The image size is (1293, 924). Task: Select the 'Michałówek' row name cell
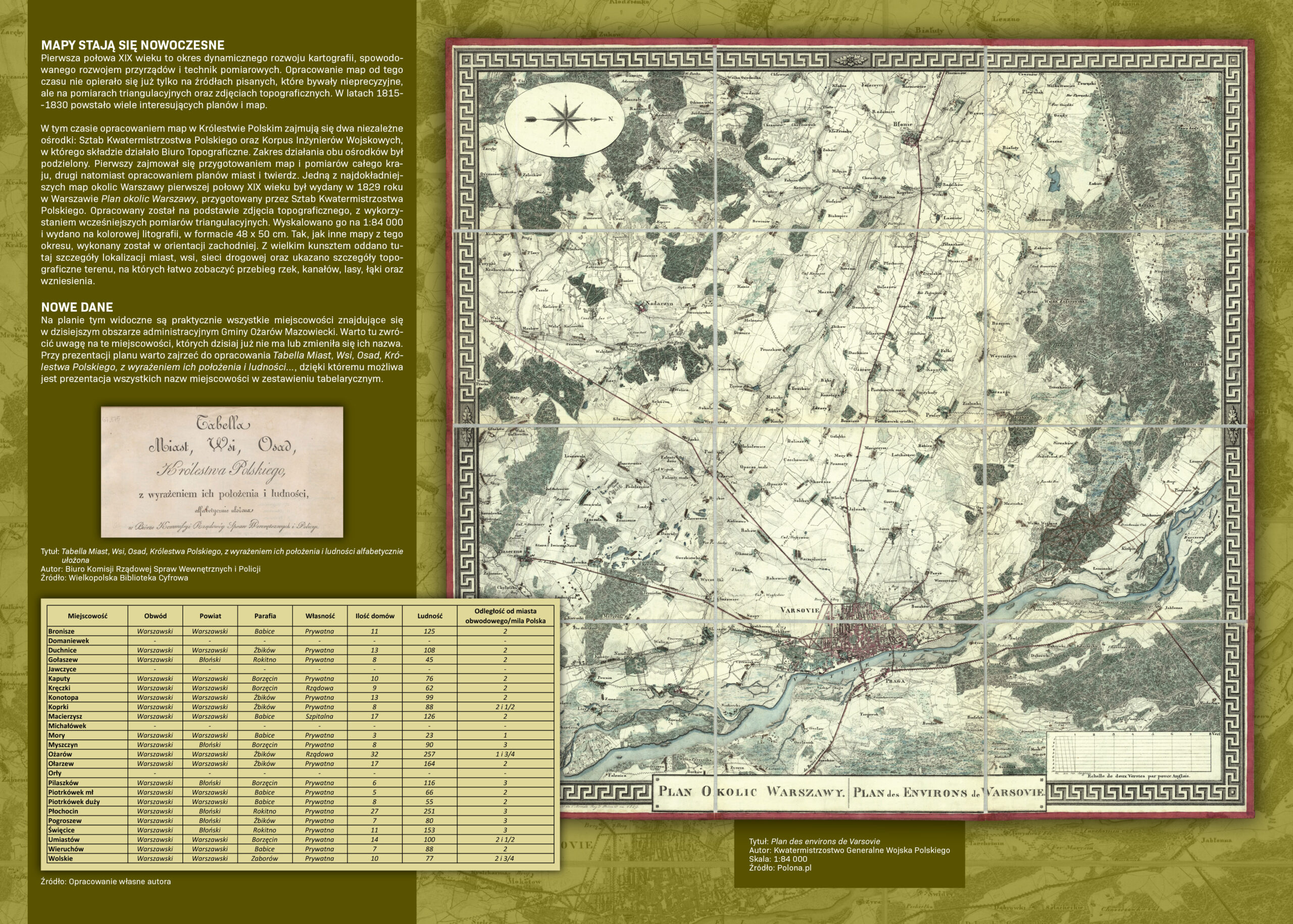[87, 726]
